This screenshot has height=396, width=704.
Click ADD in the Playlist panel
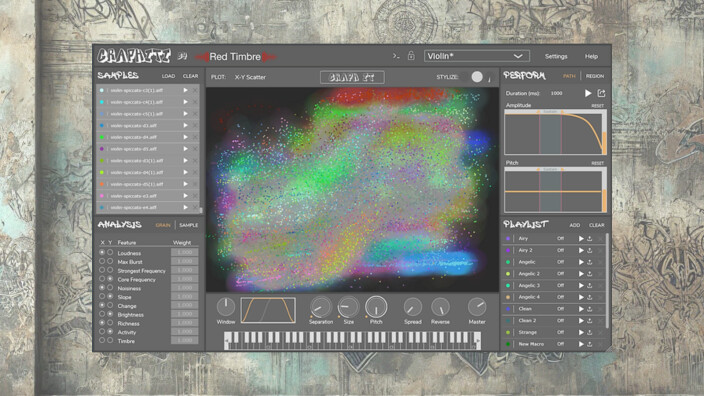pyautogui.click(x=575, y=225)
